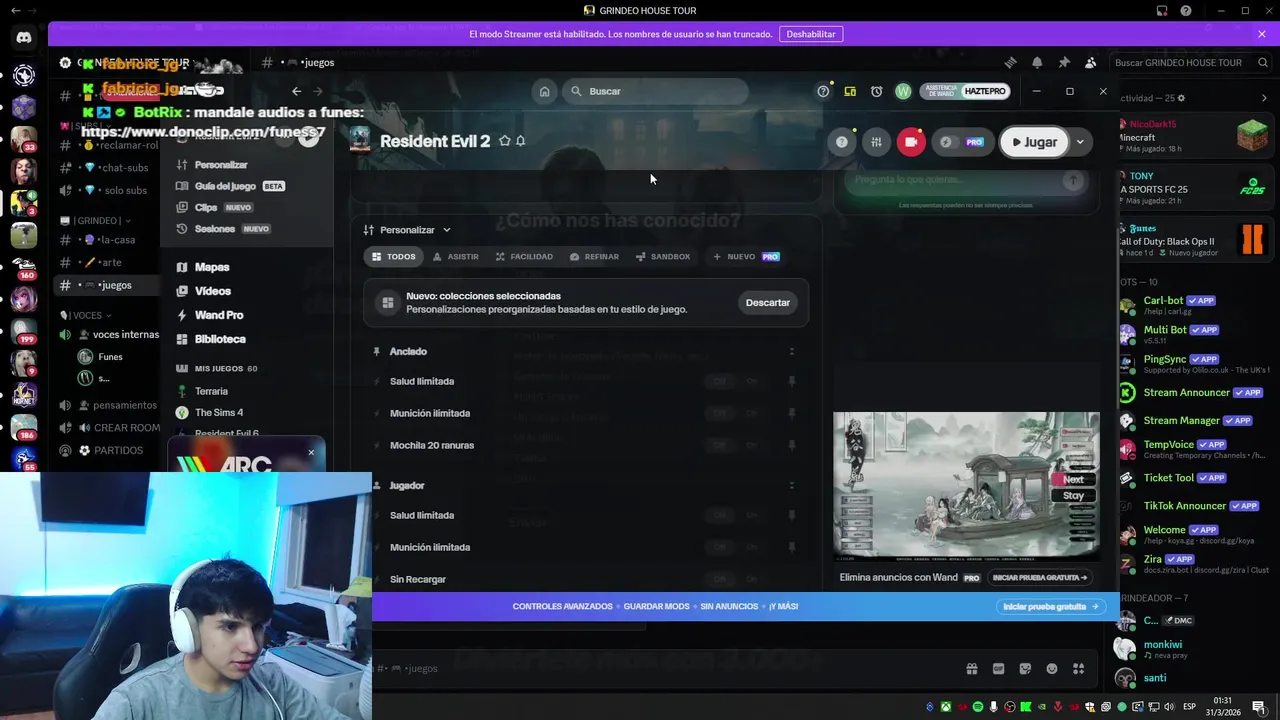Open the sliders settings icon beside record button
The width and height of the screenshot is (1280, 720).
(876, 142)
